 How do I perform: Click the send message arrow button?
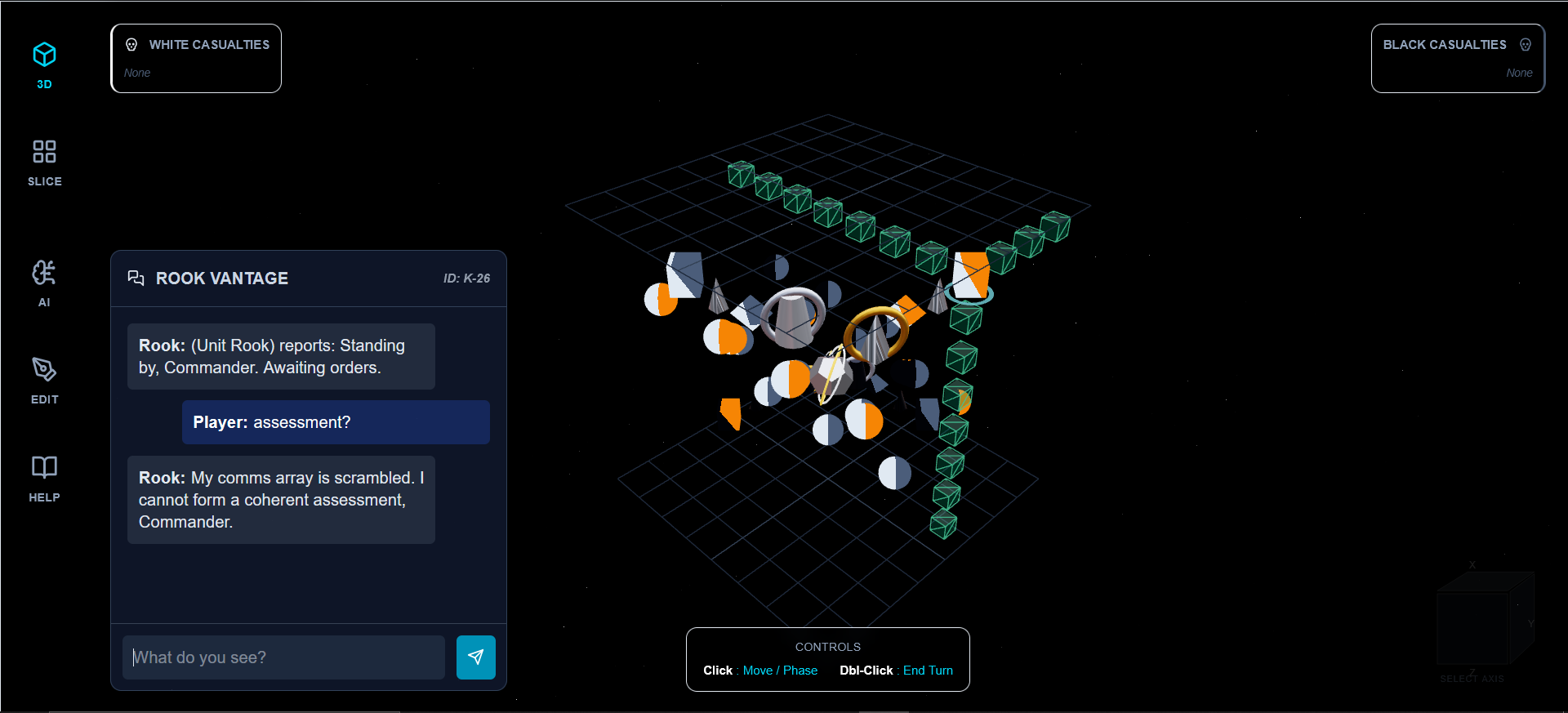click(476, 657)
